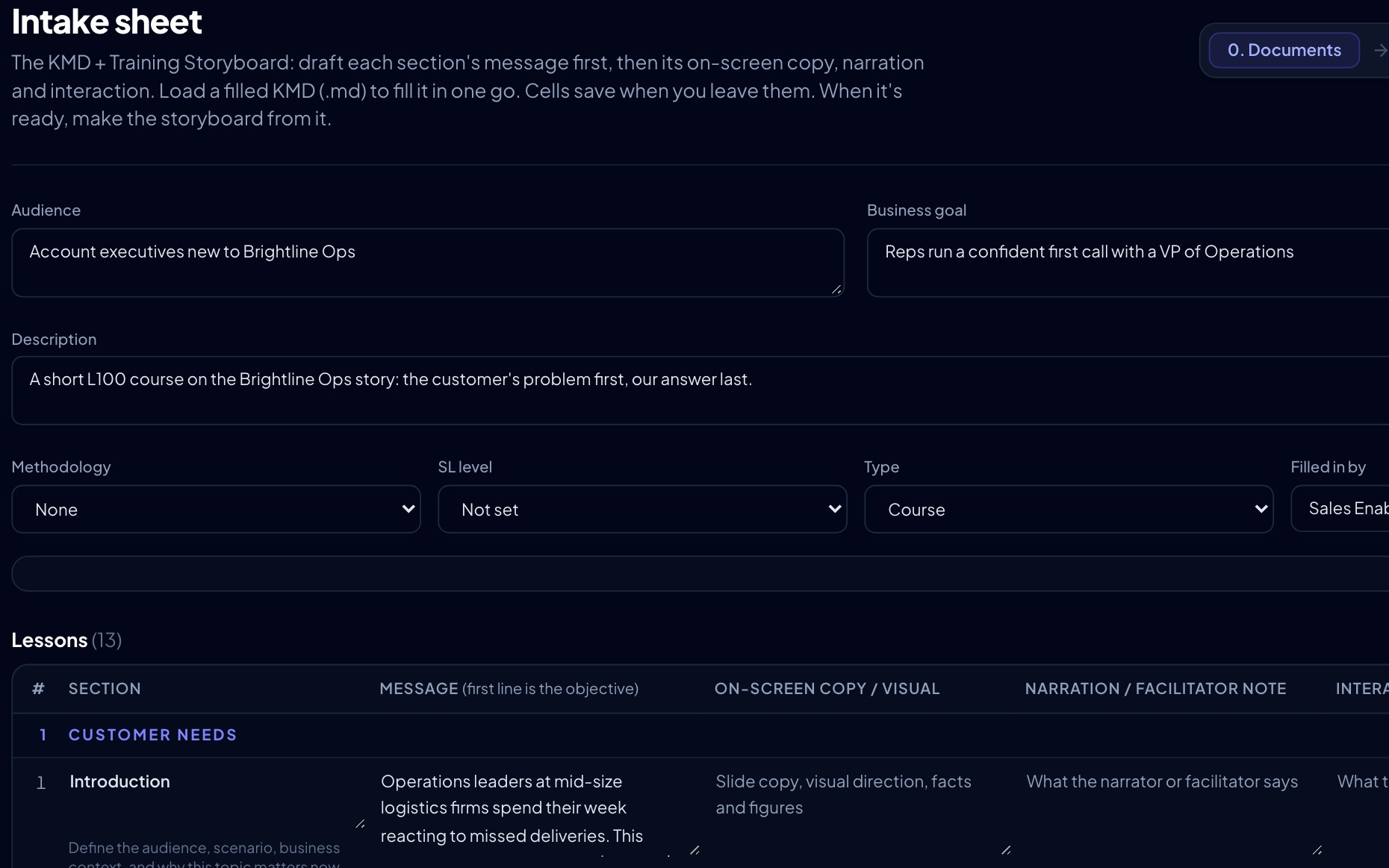Click the ON-SCREEN COPY / VISUAL header
Screen dimensions: 1389x868
click(x=827, y=689)
